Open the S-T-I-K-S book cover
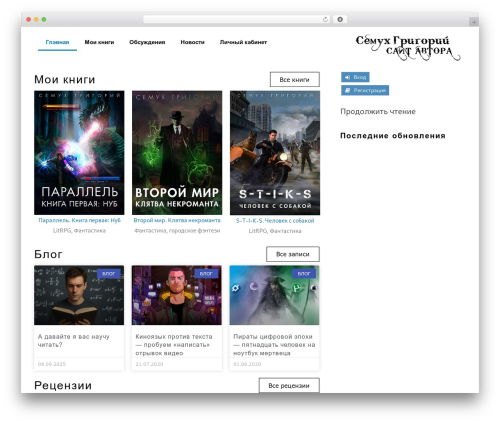The width and height of the screenshot is (500, 423). 275,153
